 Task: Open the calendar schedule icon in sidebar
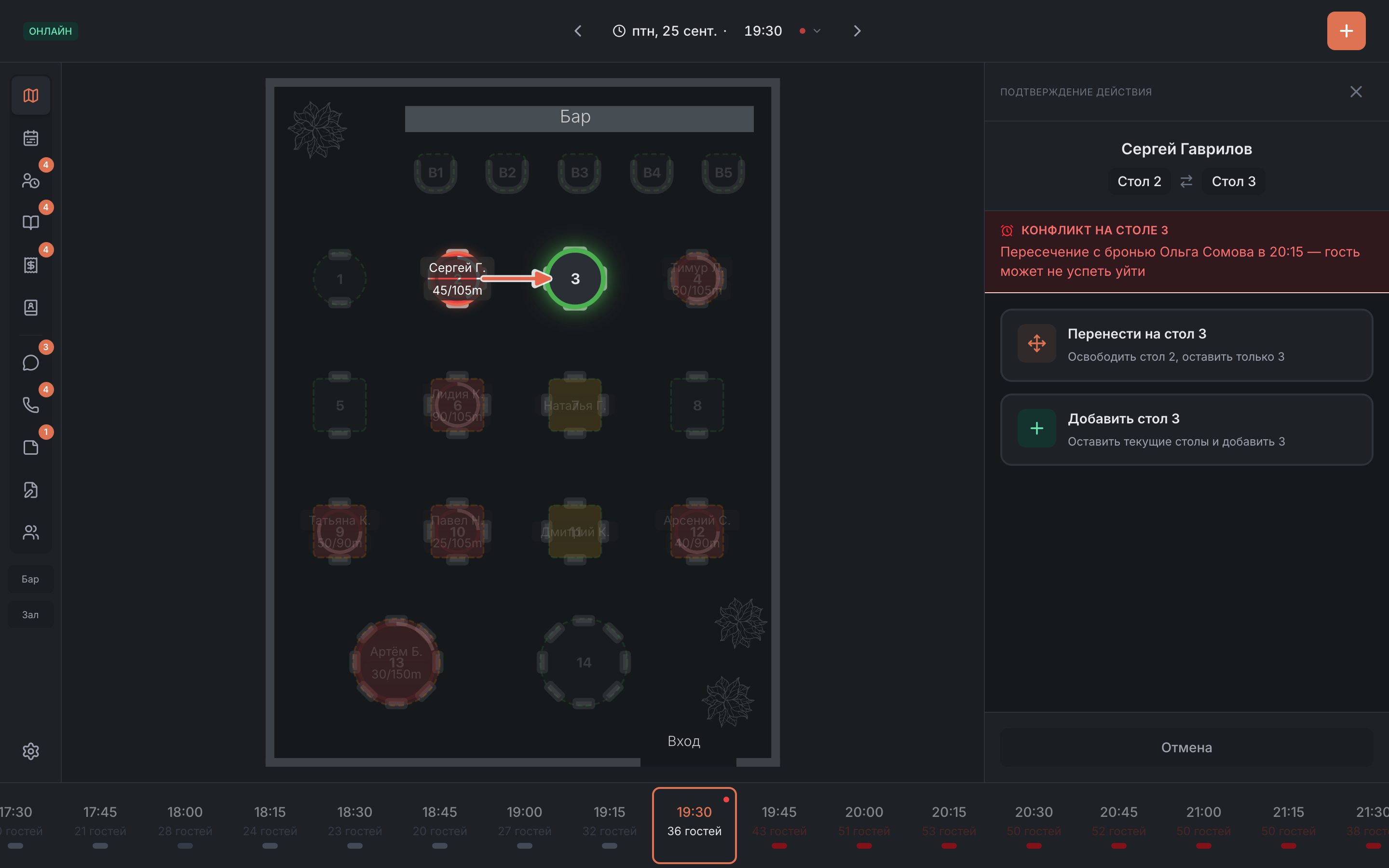point(30,138)
